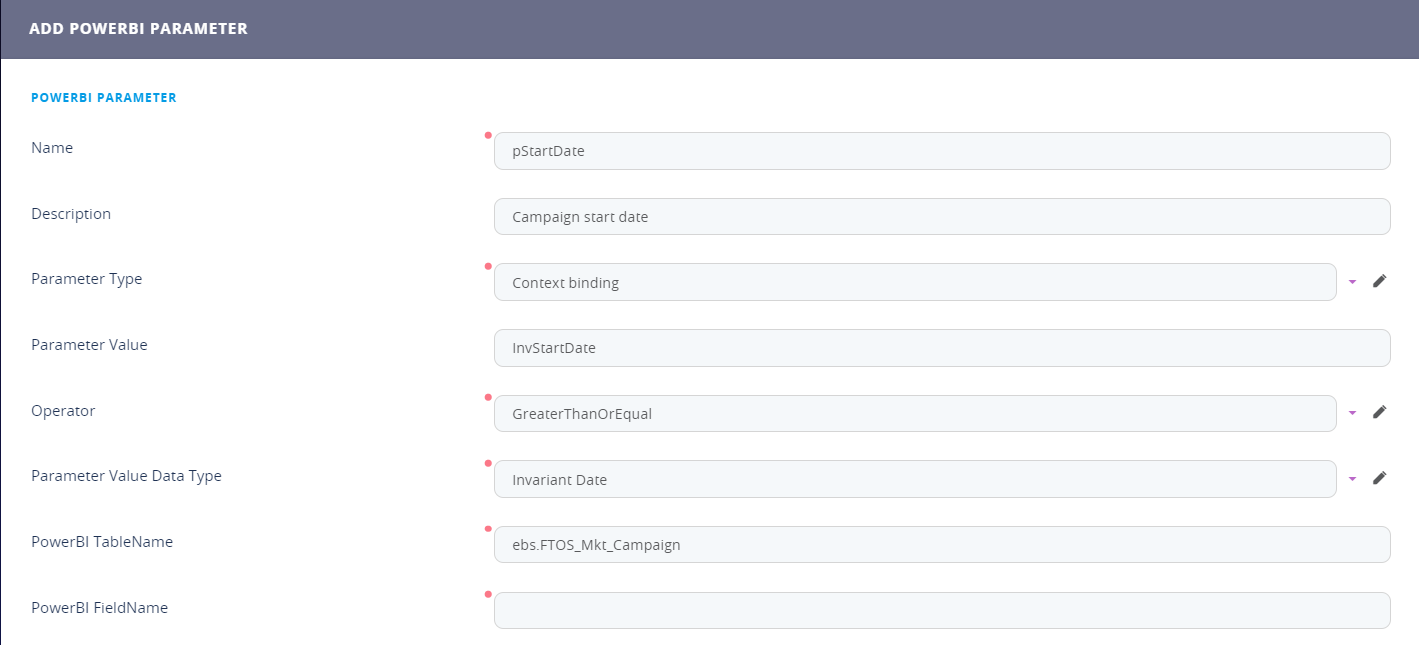The width and height of the screenshot is (1419, 645).
Task: Click the Parameter Value Data Type label
Action: (x=126, y=476)
